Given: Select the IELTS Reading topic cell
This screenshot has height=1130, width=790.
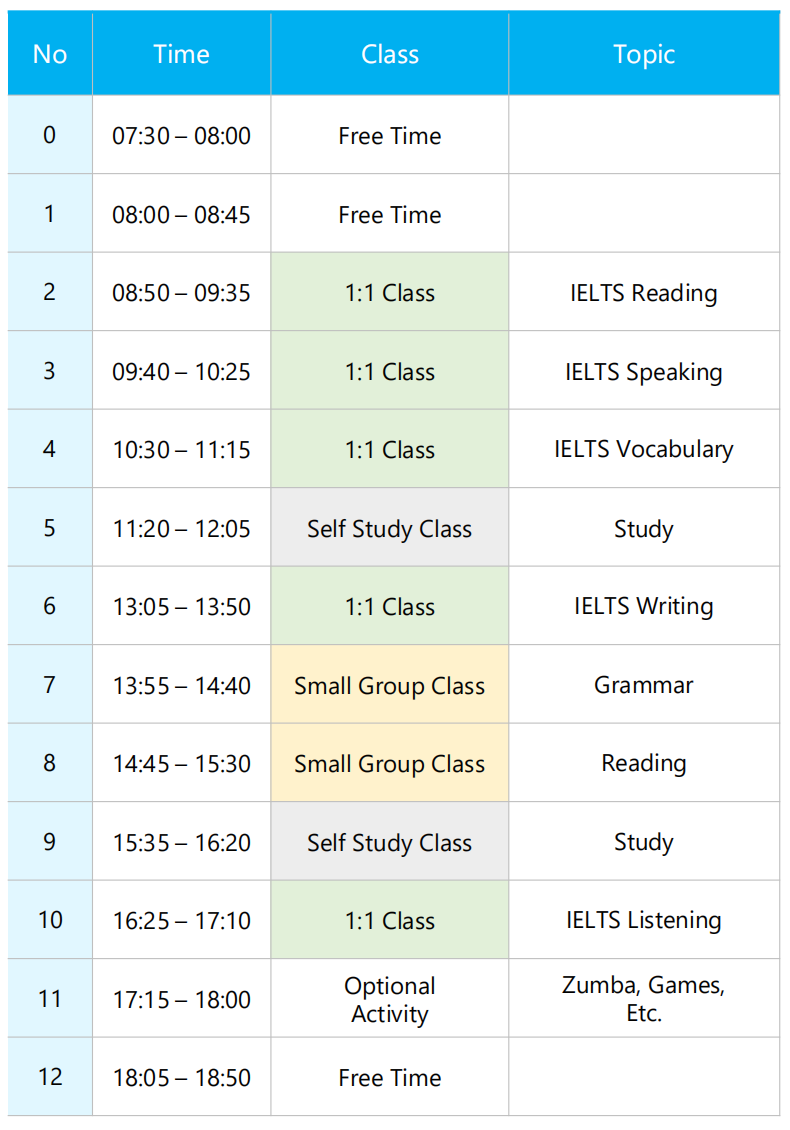Looking at the screenshot, I should point(644,292).
